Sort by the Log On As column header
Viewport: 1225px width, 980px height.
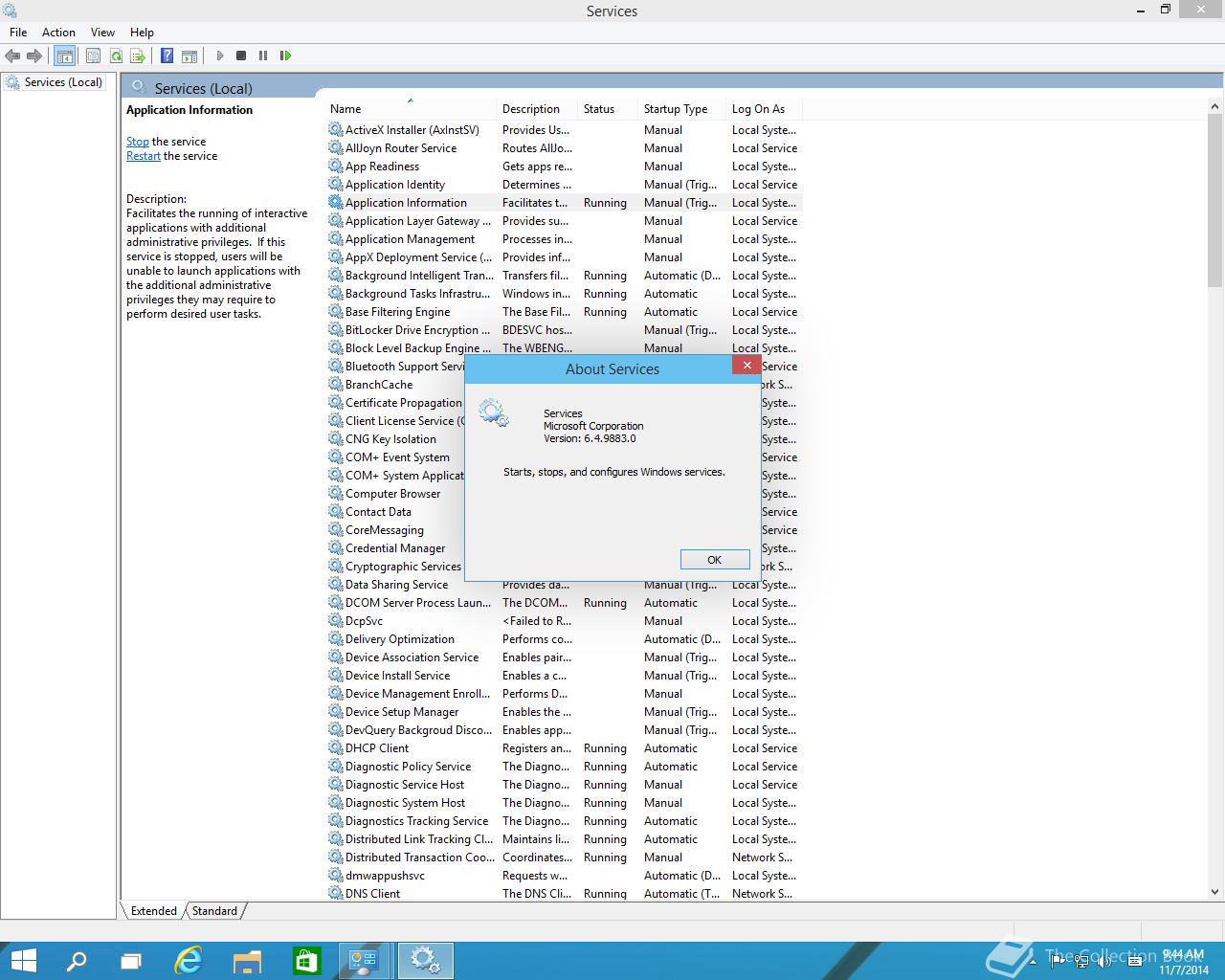[764, 109]
